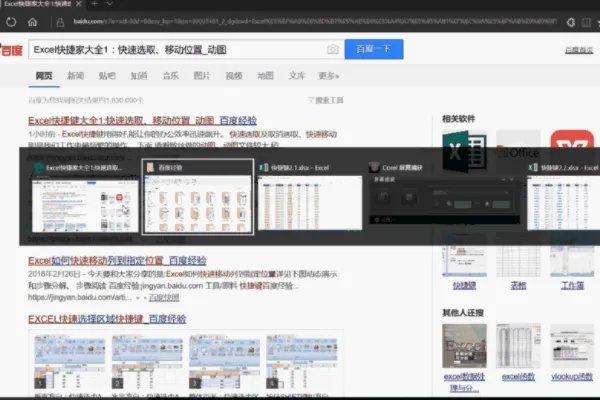This screenshot has width=600, height=400.
Task: Close the Excel快捷键大全 browser tab
Action: click(x=79, y=4)
